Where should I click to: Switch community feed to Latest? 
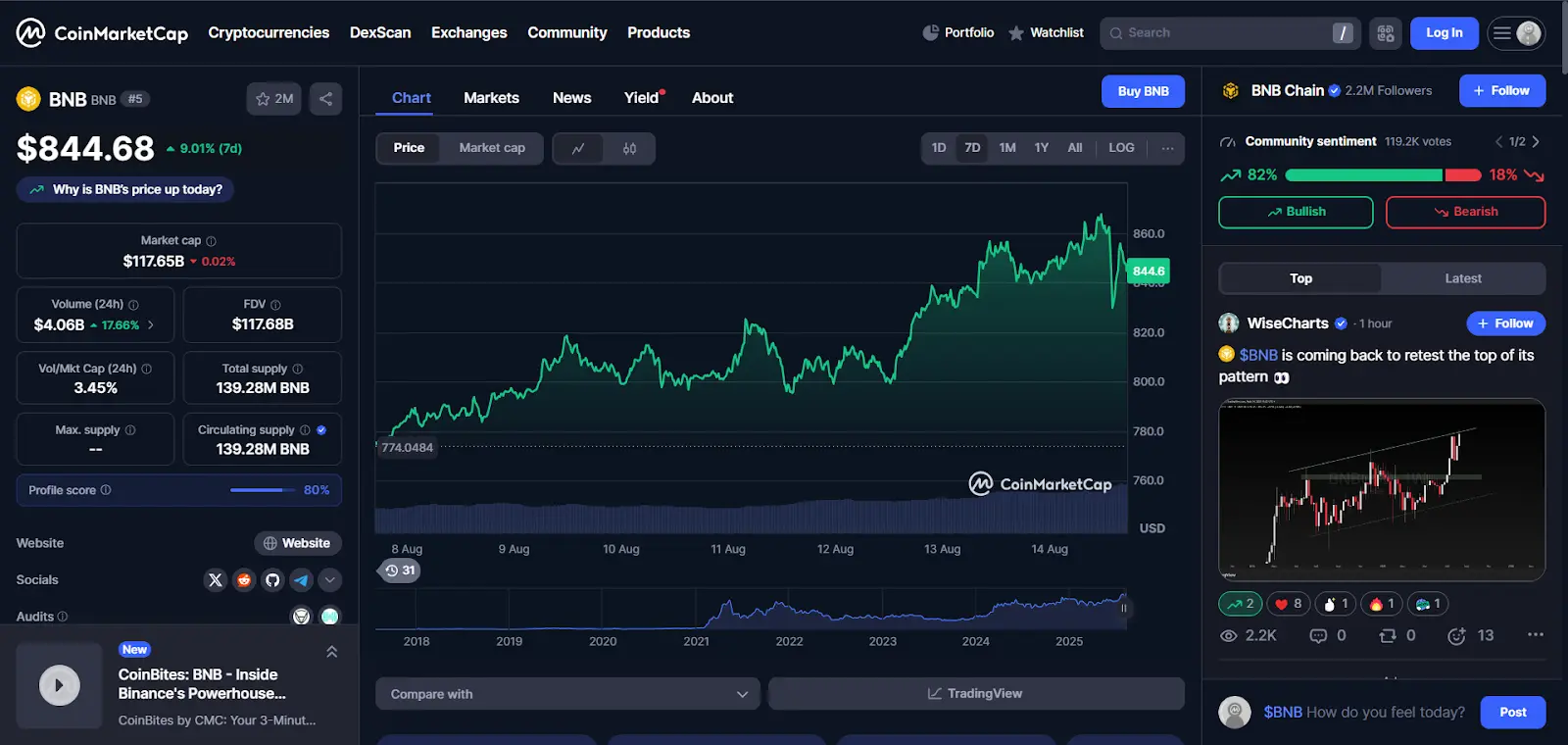coord(1463,278)
